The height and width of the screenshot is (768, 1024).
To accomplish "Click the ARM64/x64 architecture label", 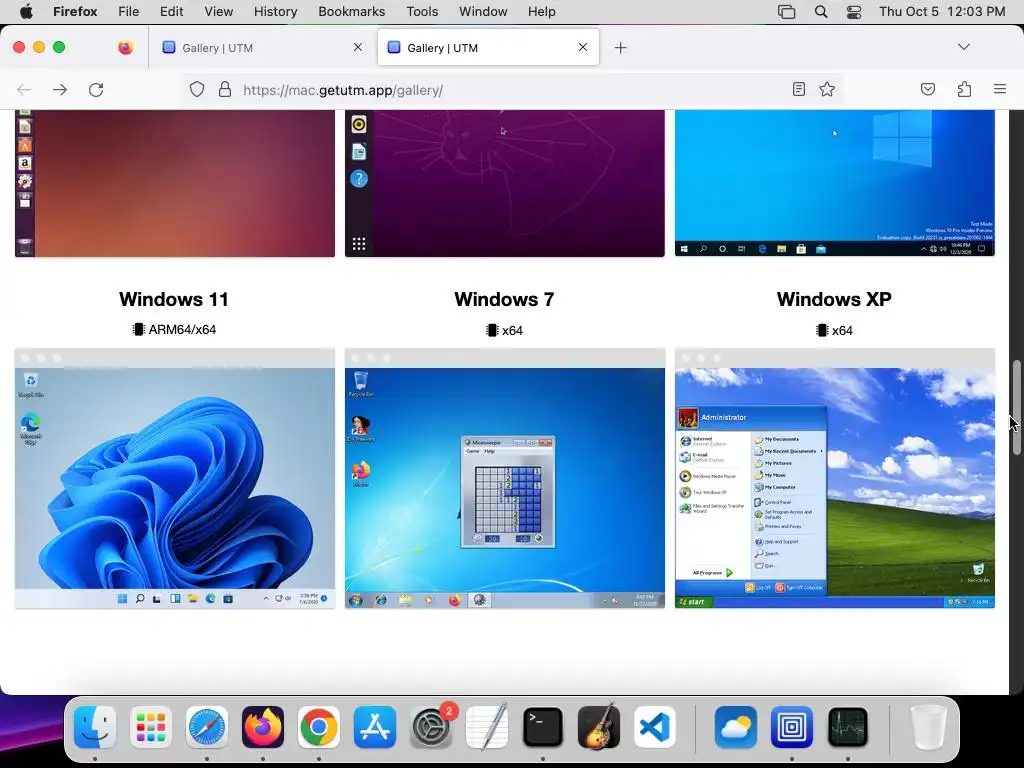I will click(174, 330).
